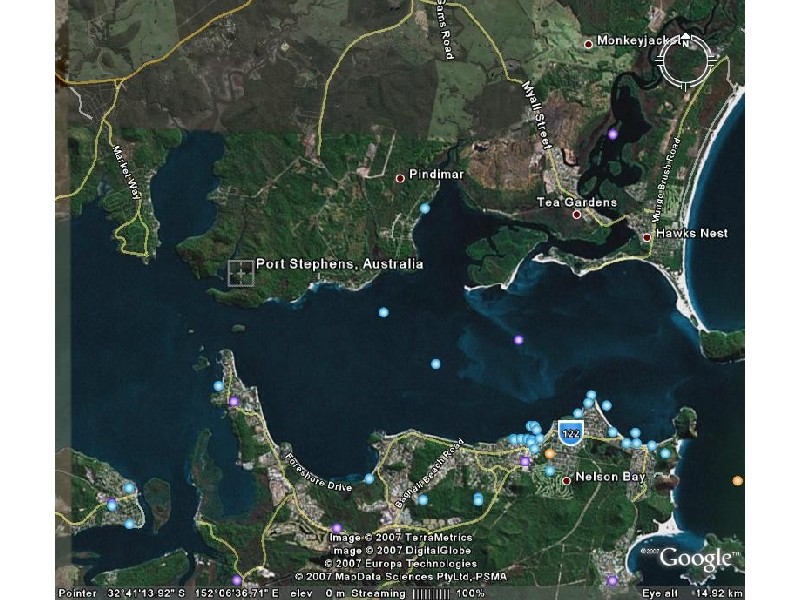Open orange marker beside the 122 shield
Viewport: 800px width, 600px height.
[550, 453]
